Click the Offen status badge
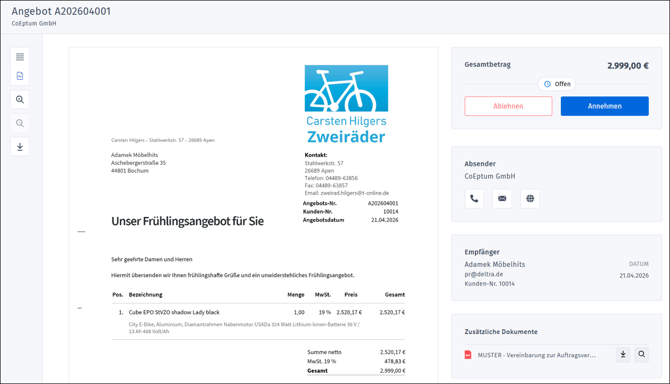Screen dimensions: 670x384 point(557,84)
